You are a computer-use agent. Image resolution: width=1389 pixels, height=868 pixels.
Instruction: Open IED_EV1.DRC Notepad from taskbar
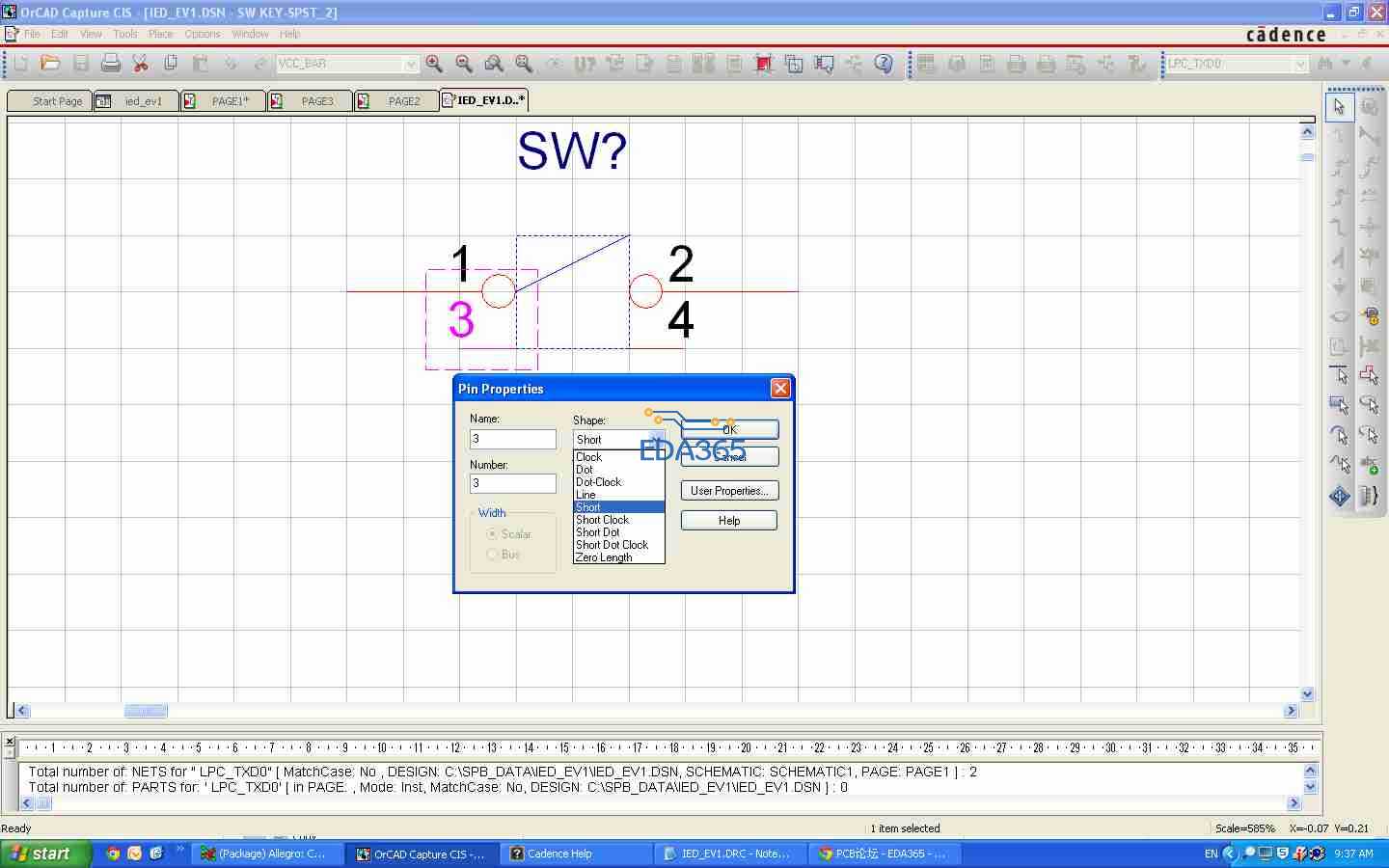[731, 854]
